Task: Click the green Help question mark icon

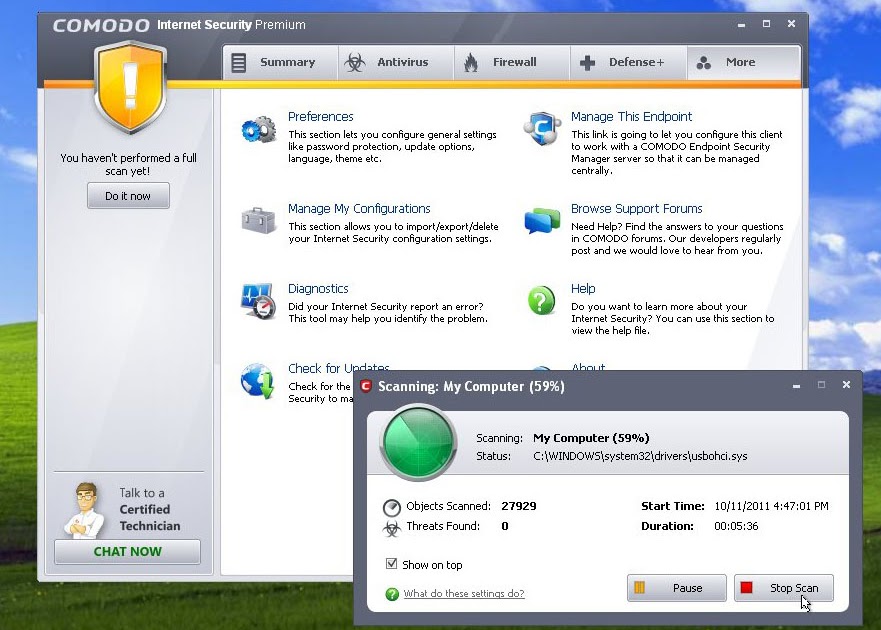Action: [x=542, y=300]
